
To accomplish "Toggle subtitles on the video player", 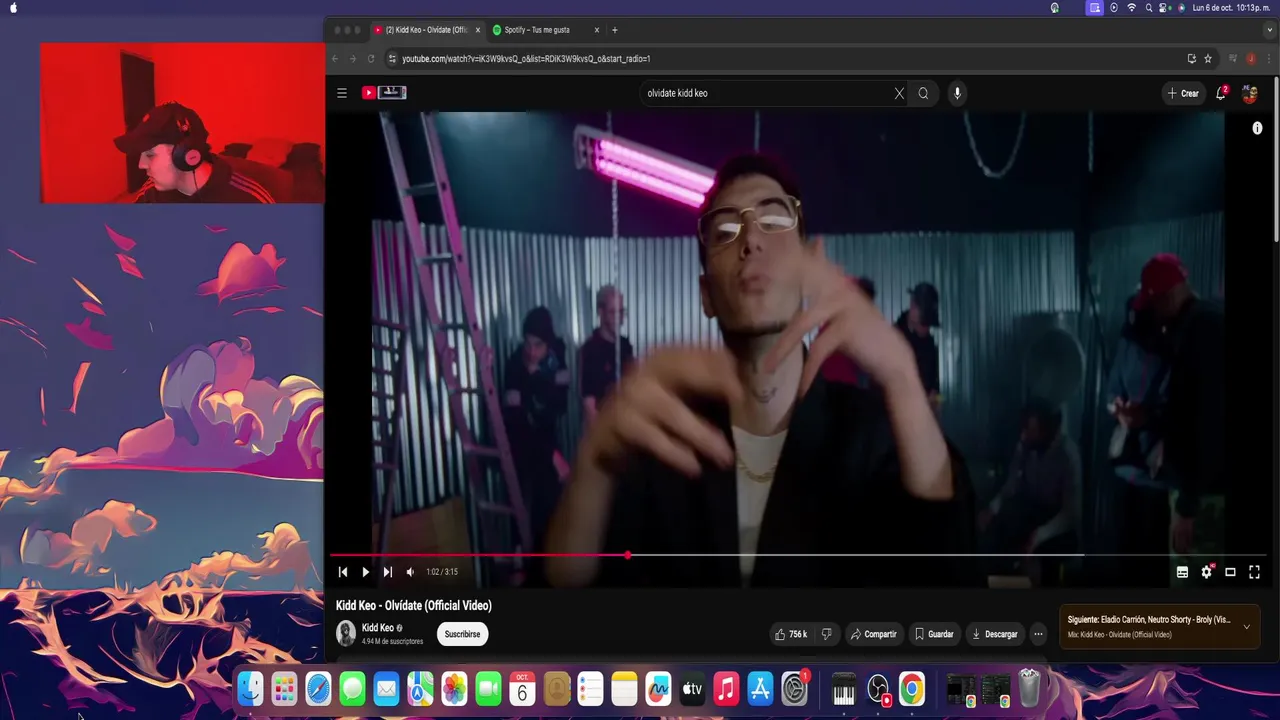I will point(1182,572).
